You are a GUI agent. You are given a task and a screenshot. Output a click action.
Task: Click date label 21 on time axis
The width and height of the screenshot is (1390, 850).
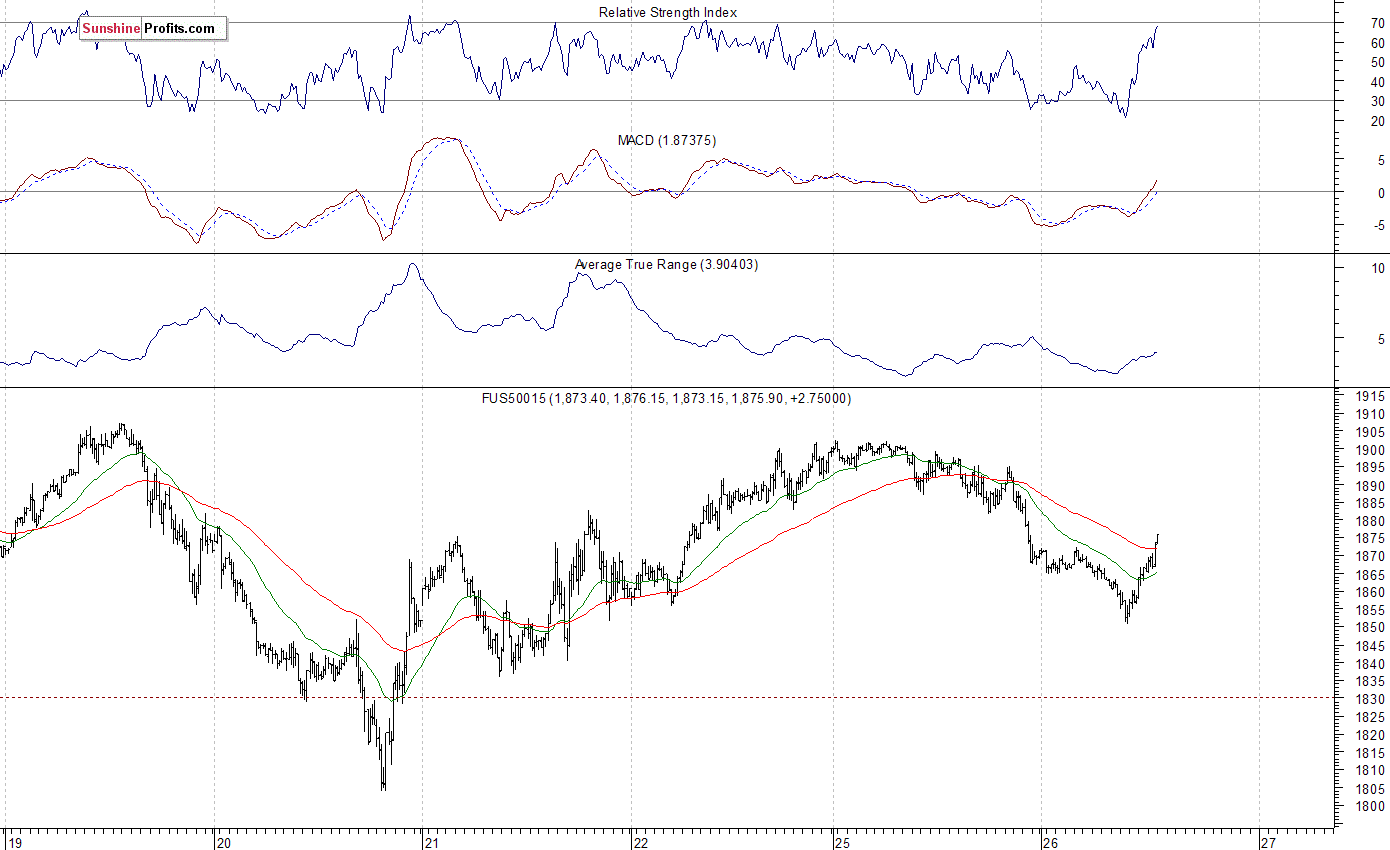(x=432, y=842)
